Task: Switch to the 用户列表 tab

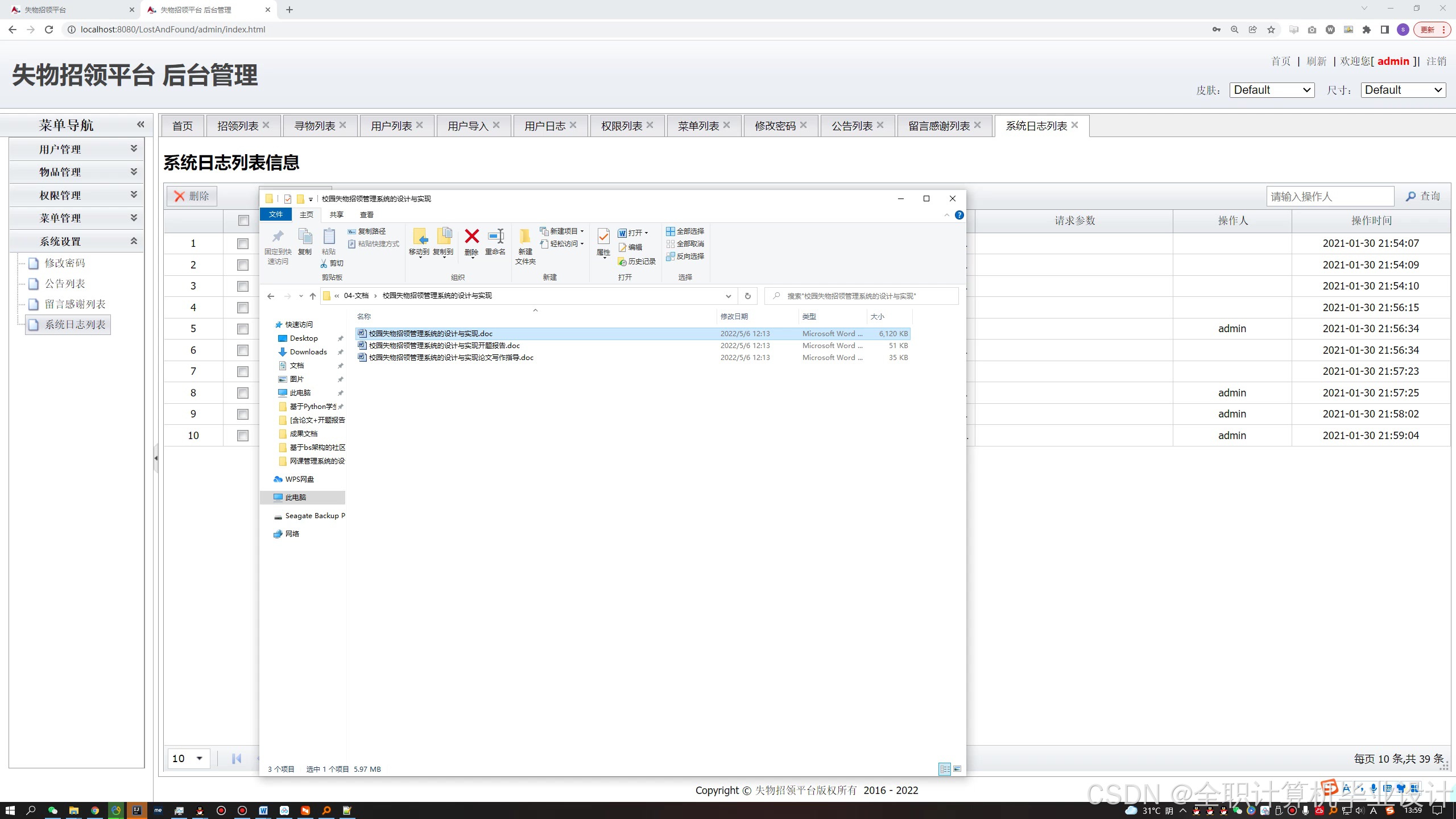Action: coord(391,126)
